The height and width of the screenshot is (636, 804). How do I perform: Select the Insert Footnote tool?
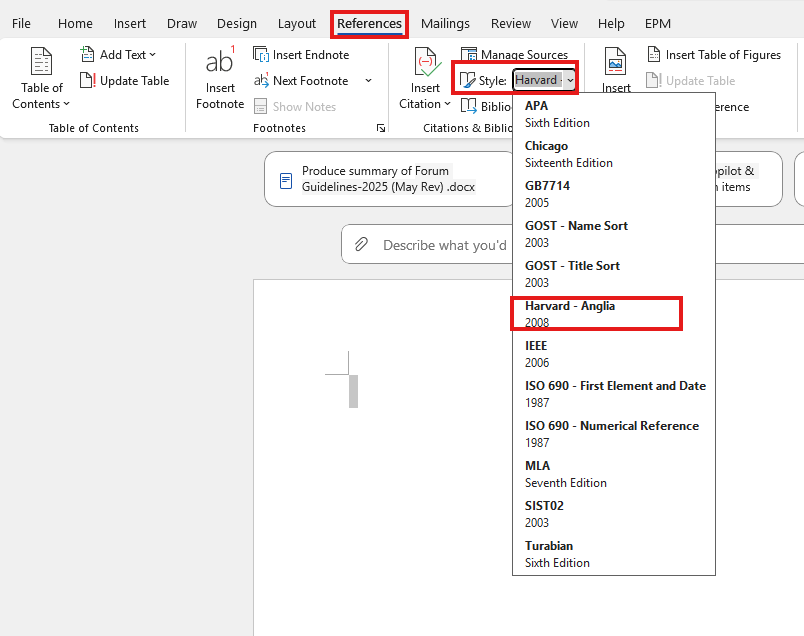(x=219, y=78)
